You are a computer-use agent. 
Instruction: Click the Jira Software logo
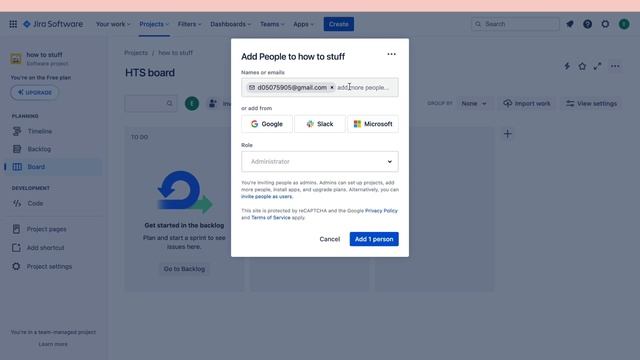tap(53, 24)
